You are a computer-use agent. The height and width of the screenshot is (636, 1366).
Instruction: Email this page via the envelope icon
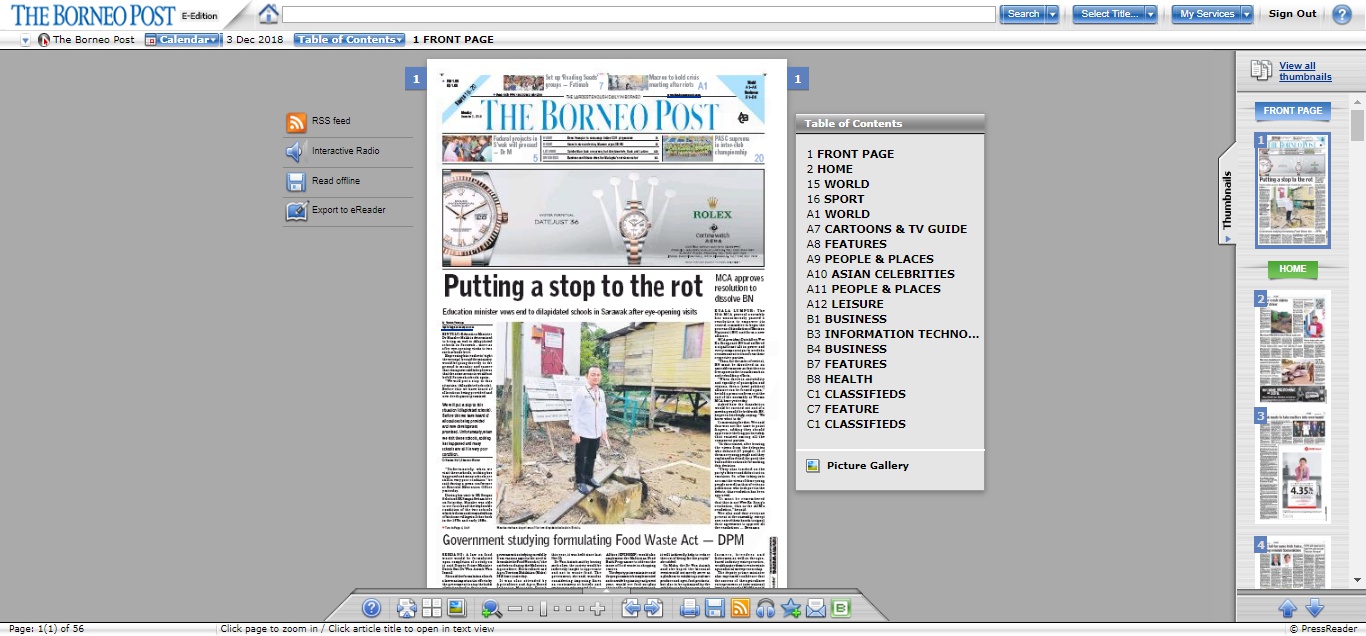tap(816, 607)
